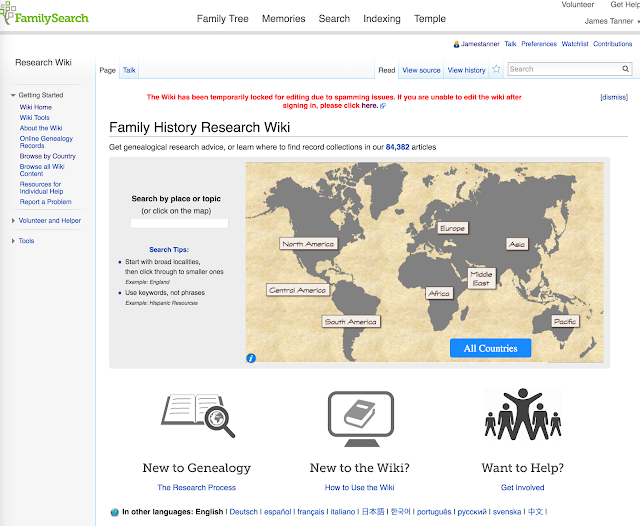Open the Preferences link

(539, 44)
